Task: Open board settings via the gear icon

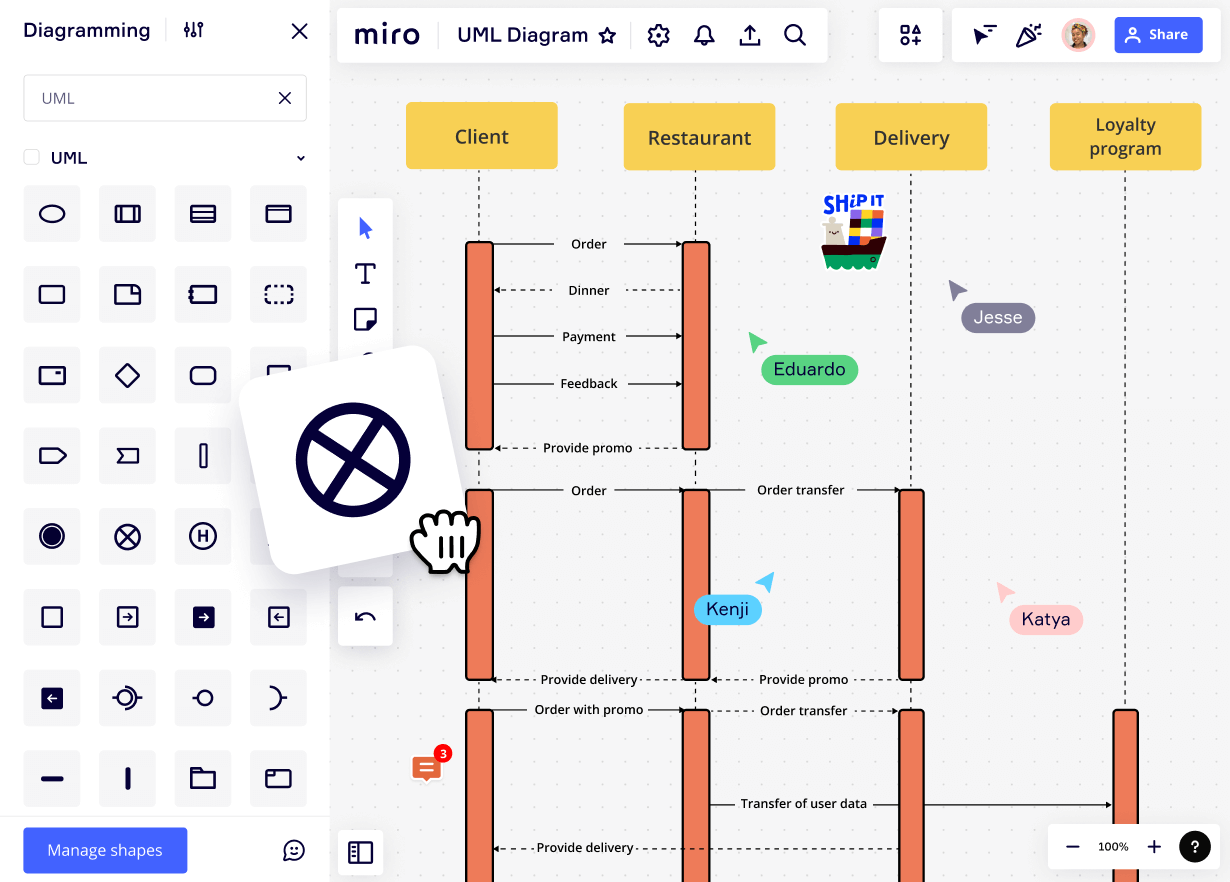Action: [658, 34]
